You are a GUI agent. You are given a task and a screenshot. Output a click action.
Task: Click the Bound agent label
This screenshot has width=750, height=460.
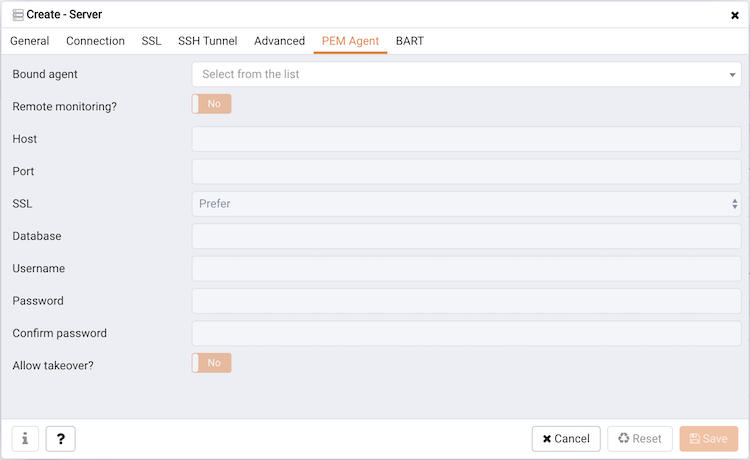45,74
